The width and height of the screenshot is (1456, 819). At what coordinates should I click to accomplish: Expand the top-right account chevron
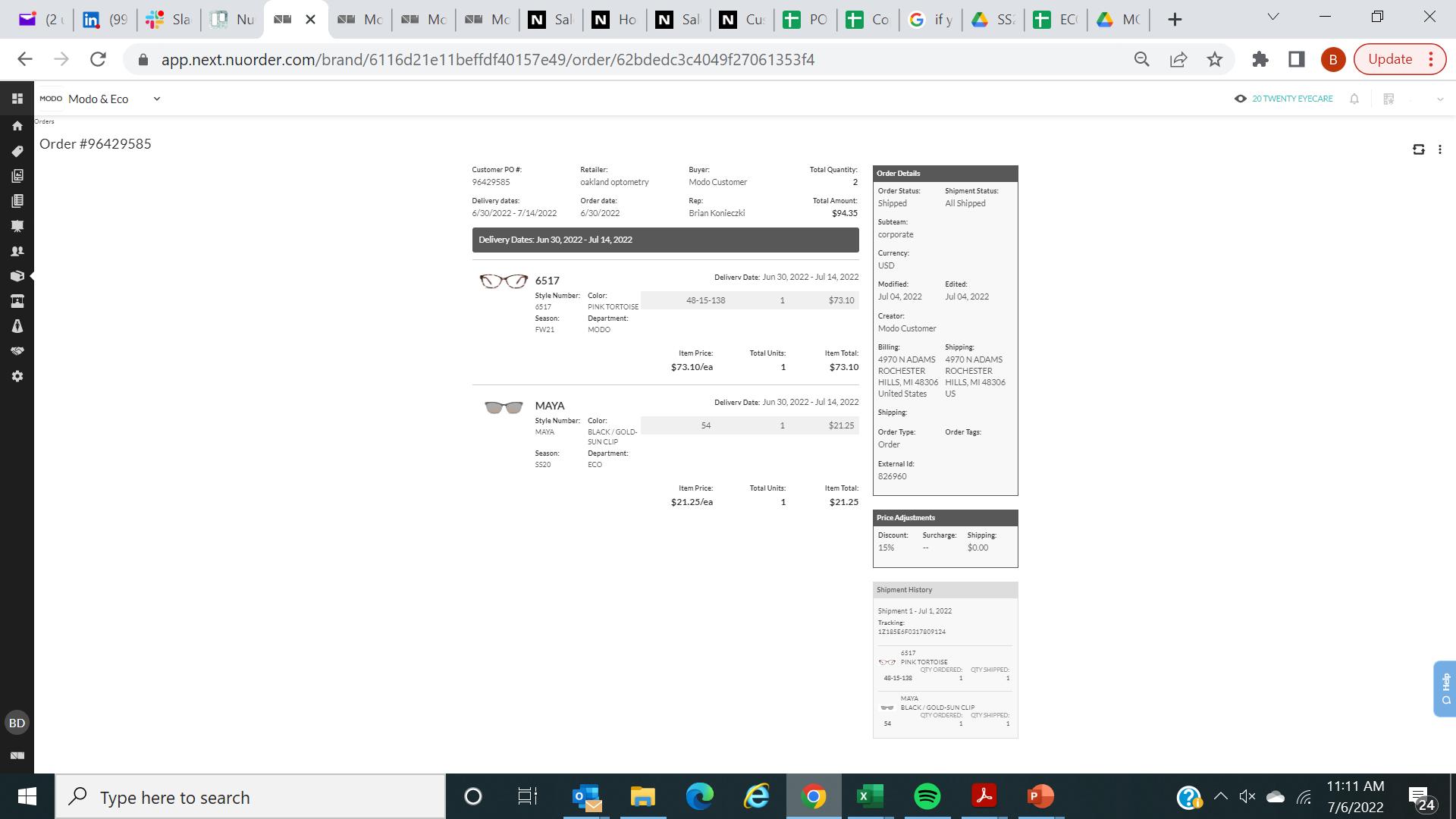[1439, 99]
